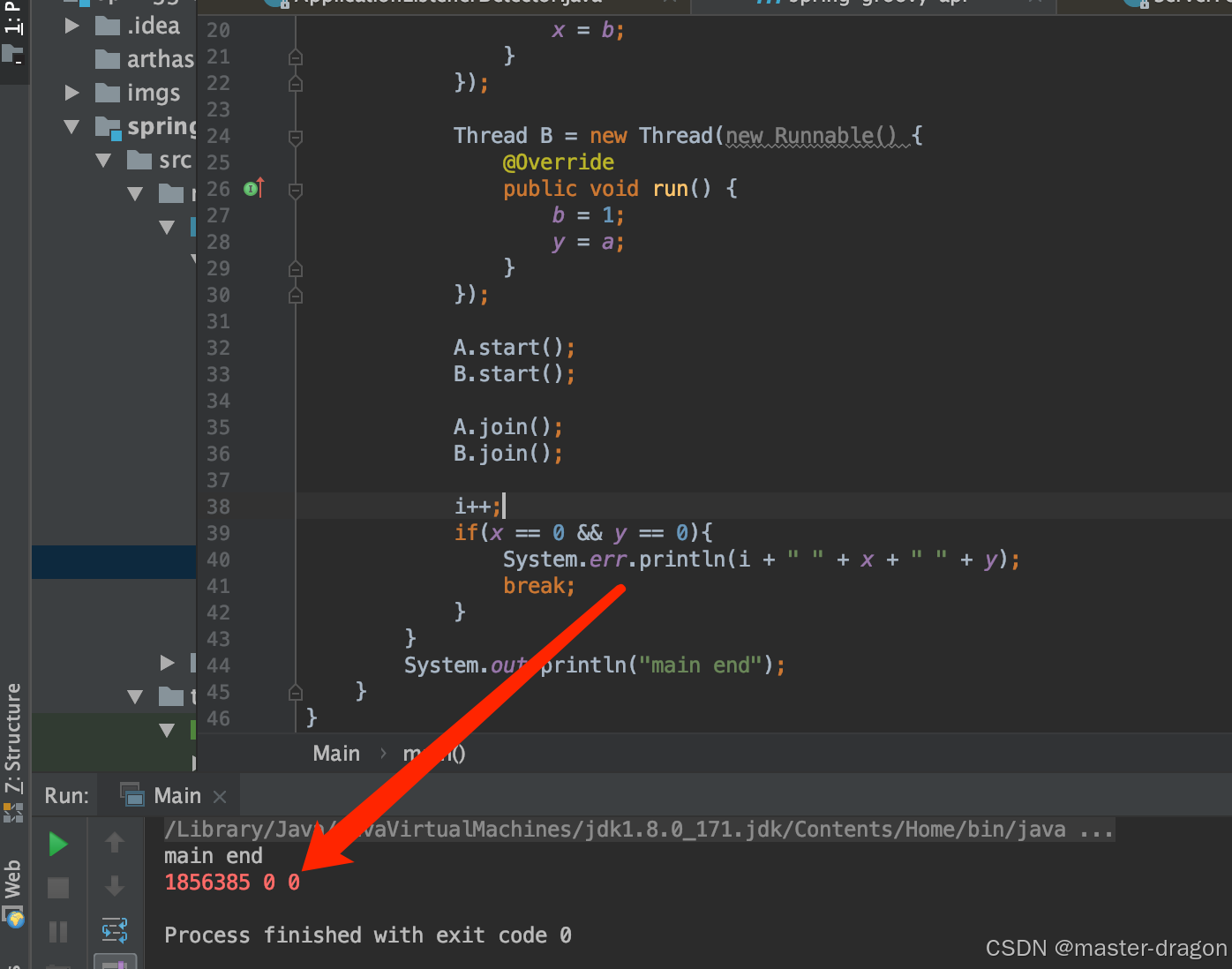Select the arthas folder
Viewport: 1232px width, 969px height.
tap(145, 59)
